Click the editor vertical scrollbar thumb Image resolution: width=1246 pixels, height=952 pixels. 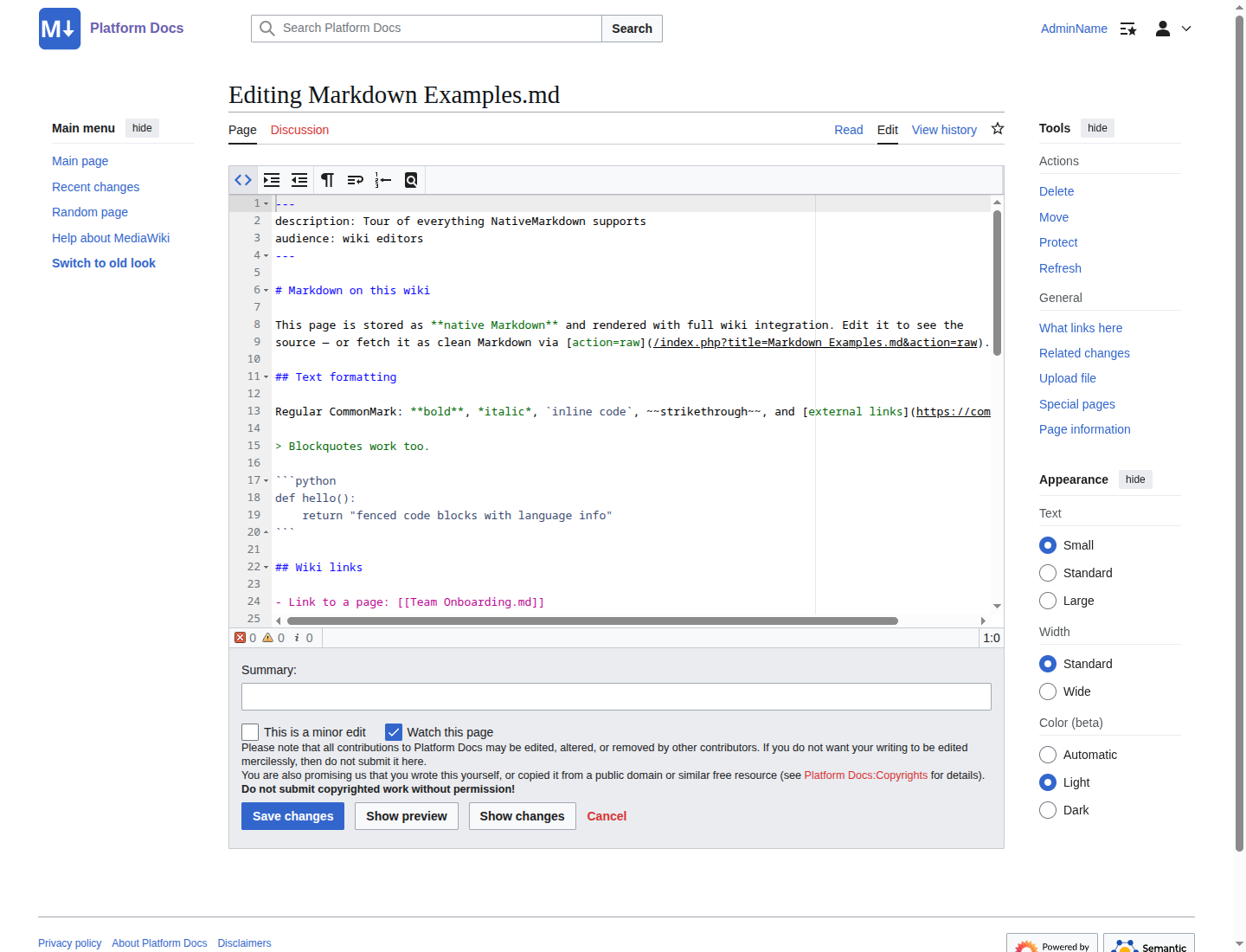997,283
